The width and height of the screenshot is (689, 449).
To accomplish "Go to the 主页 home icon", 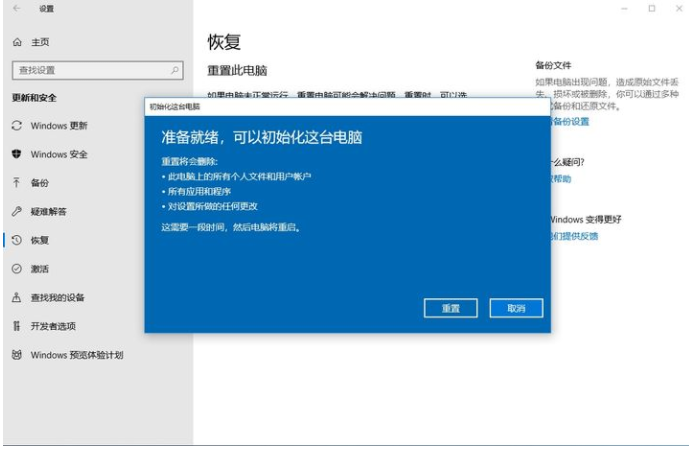I will tap(17, 42).
